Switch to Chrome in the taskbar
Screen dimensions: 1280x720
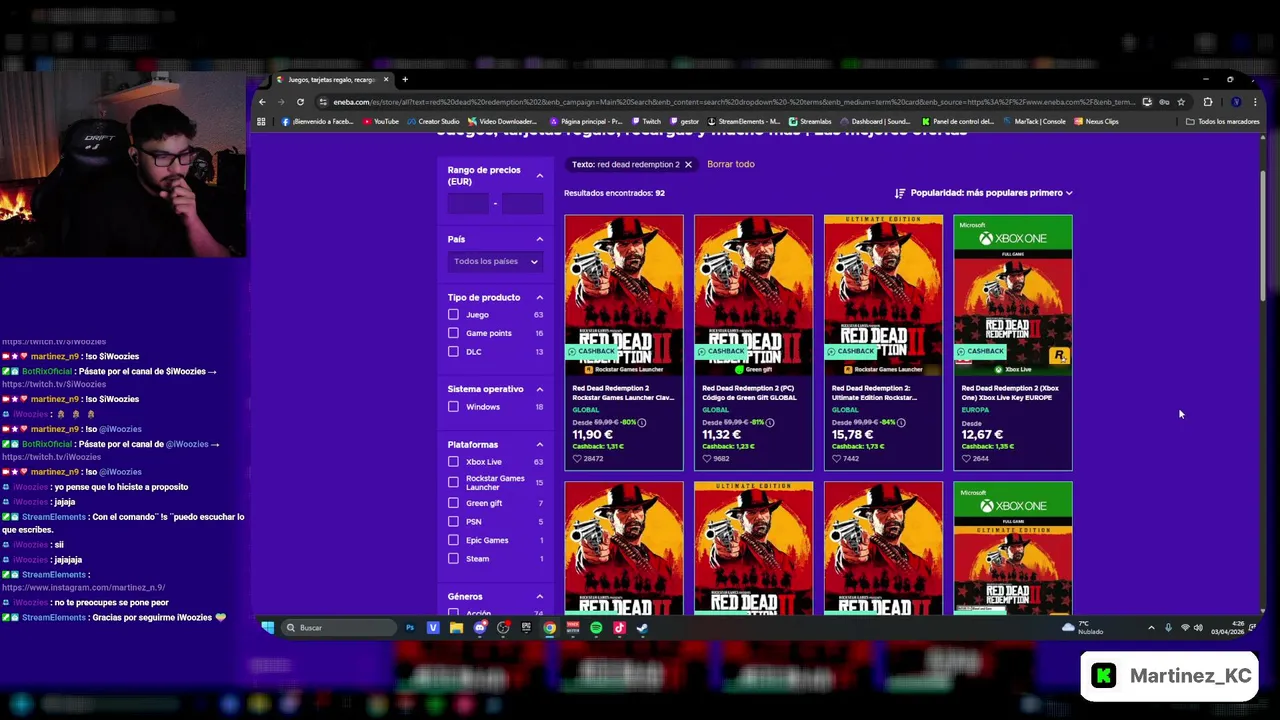click(549, 628)
